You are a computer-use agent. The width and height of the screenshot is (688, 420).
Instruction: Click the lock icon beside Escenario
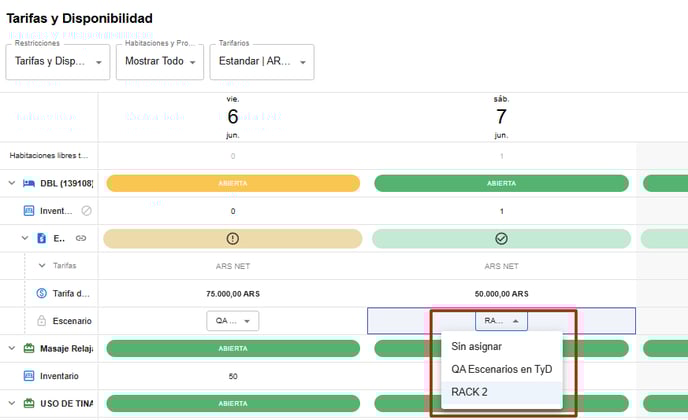(42, 321)
